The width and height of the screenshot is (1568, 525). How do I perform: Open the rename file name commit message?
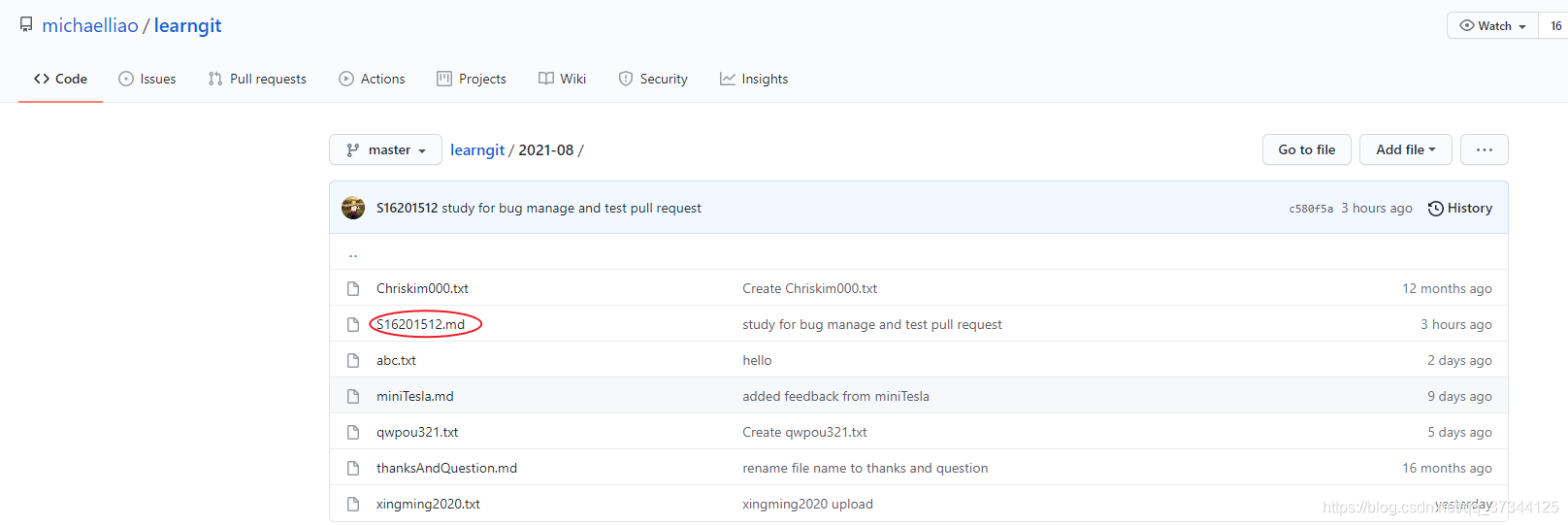(x=865, y=468)
